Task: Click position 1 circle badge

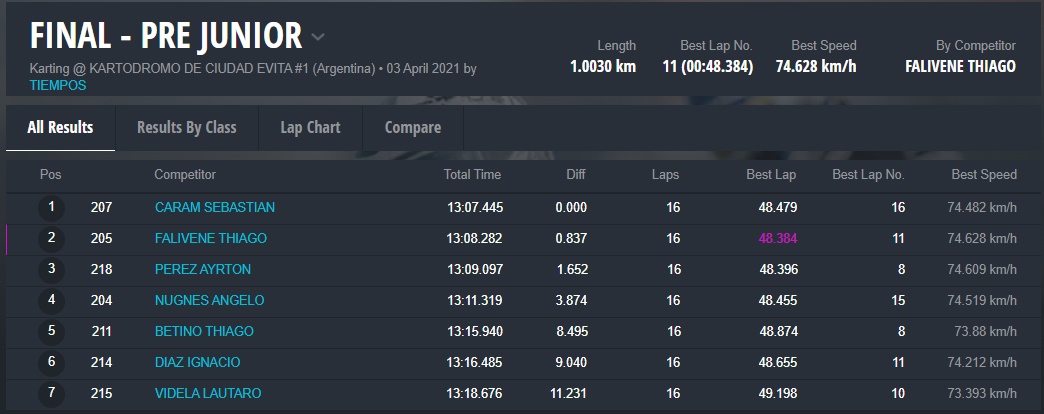Action: 51,208
